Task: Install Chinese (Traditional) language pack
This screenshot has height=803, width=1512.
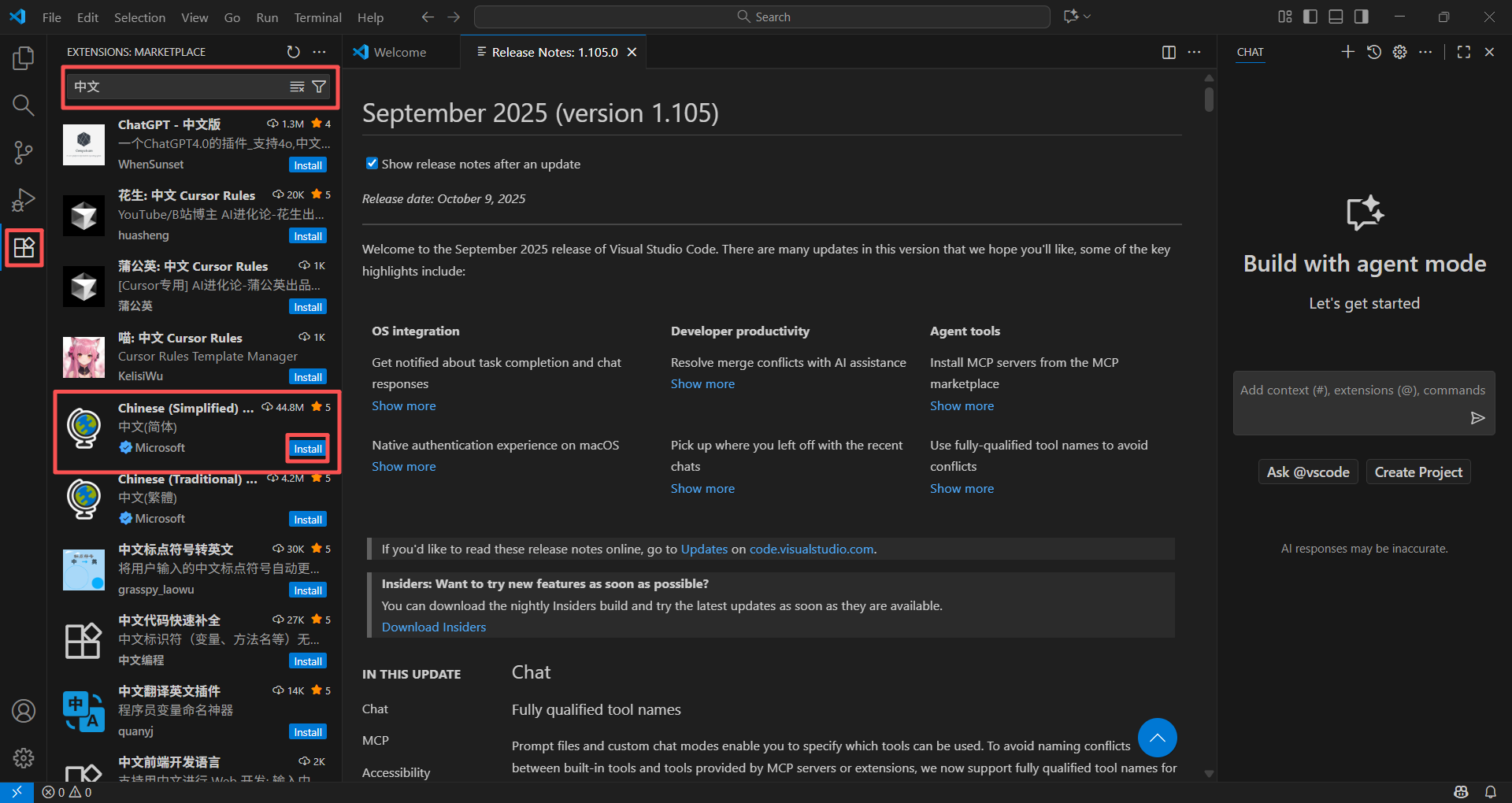Action: tap(308, 520)
